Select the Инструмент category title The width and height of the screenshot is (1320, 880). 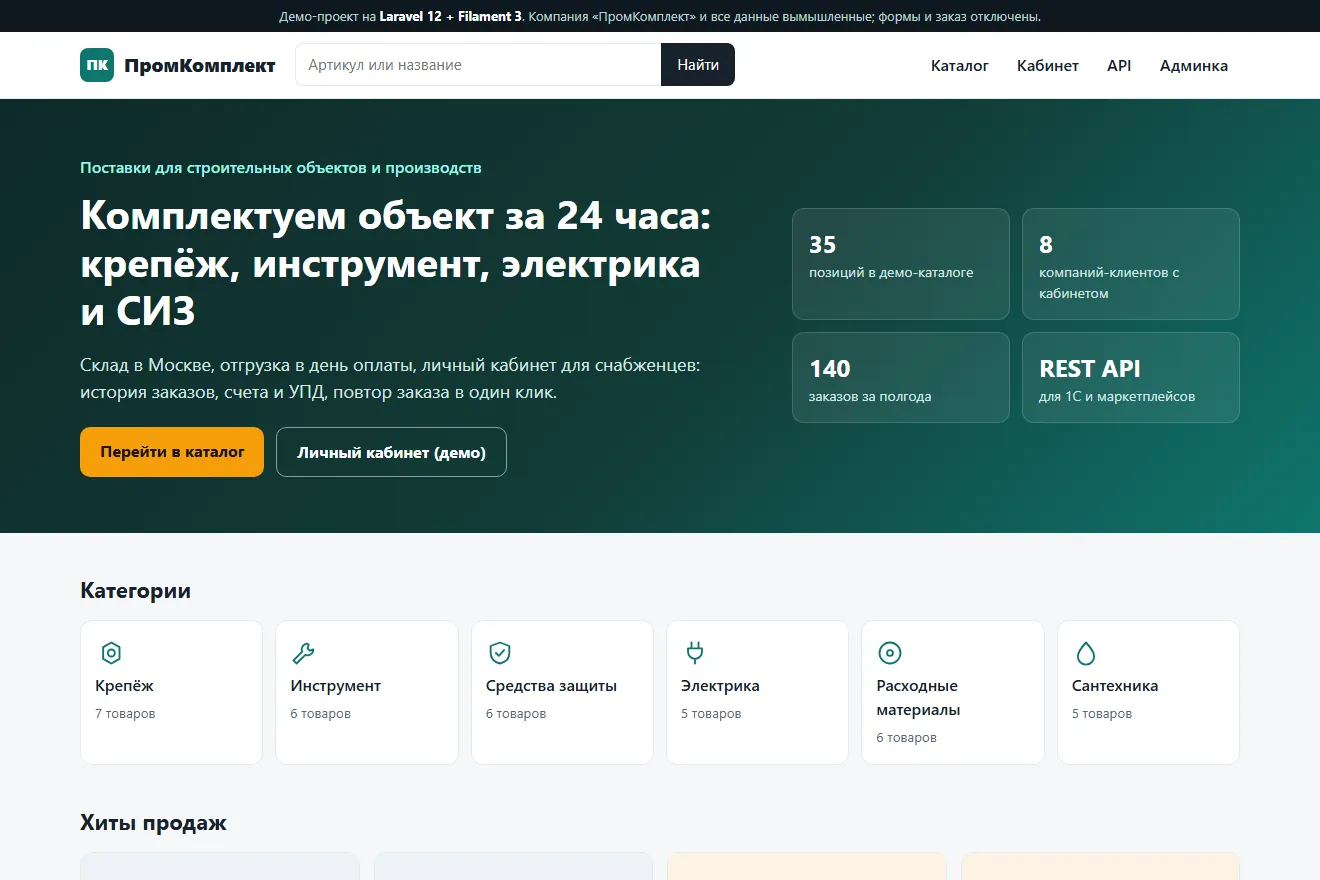[336, 686]
